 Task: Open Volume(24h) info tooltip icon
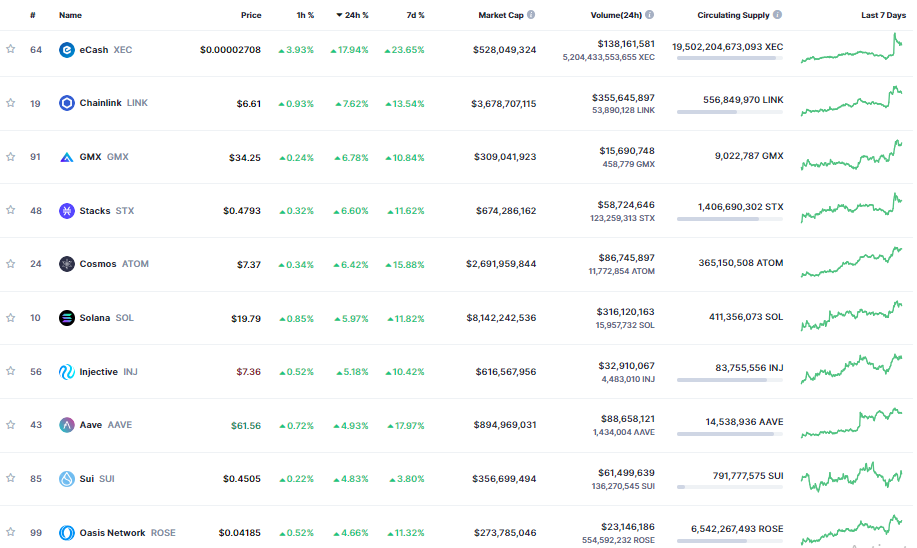point(650,15)
